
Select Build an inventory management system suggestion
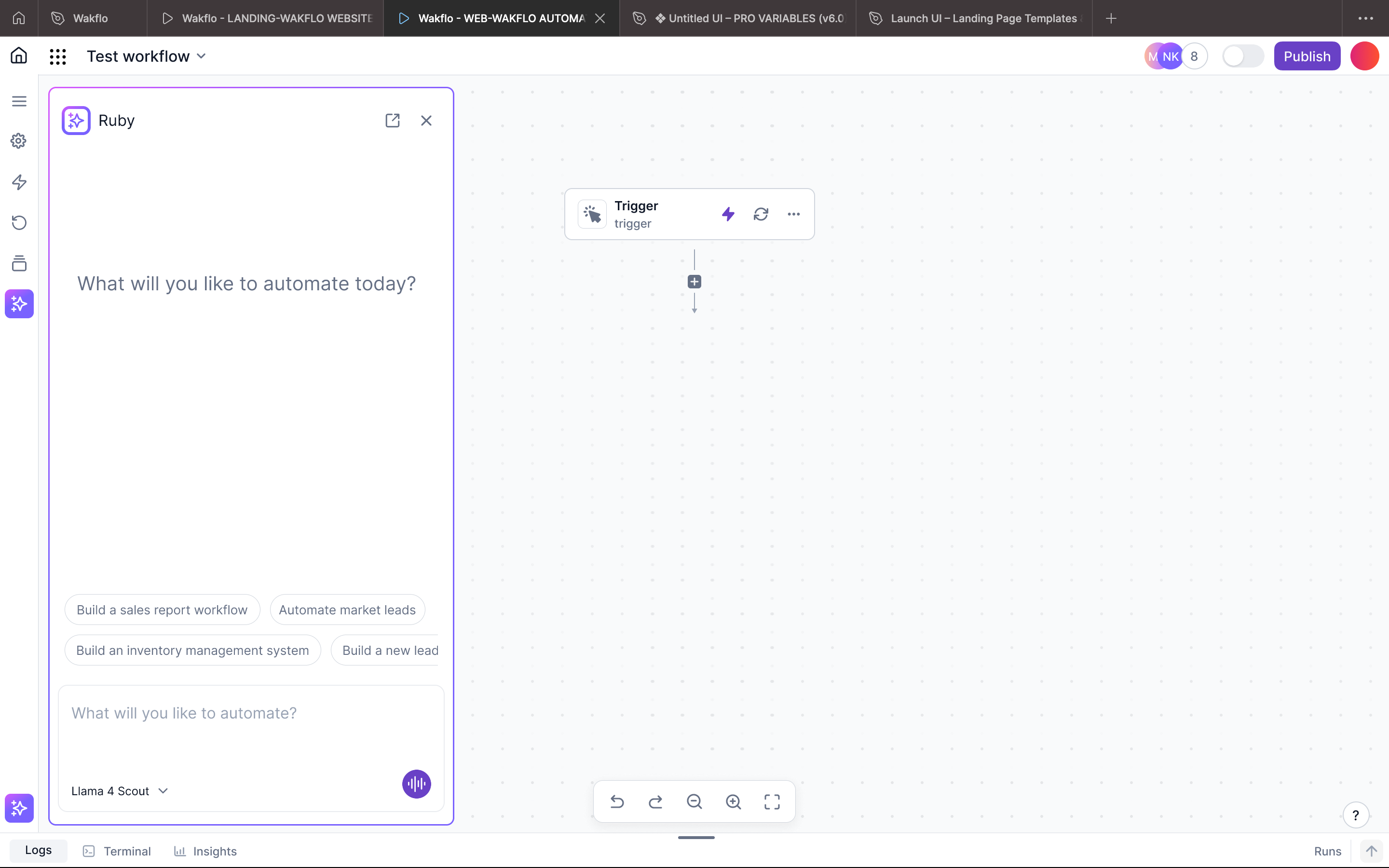(193, 650)
